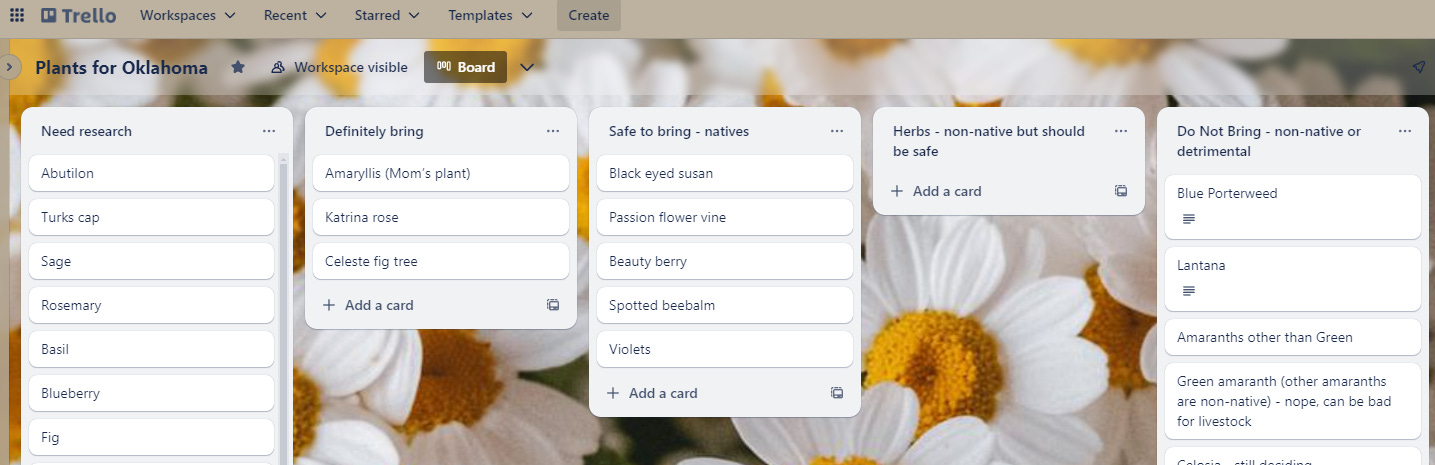Viewport: 1435px width, 465px height.
Task: Add a card to Herbs list
Action: pyautogui.click(x=992, y=191)
